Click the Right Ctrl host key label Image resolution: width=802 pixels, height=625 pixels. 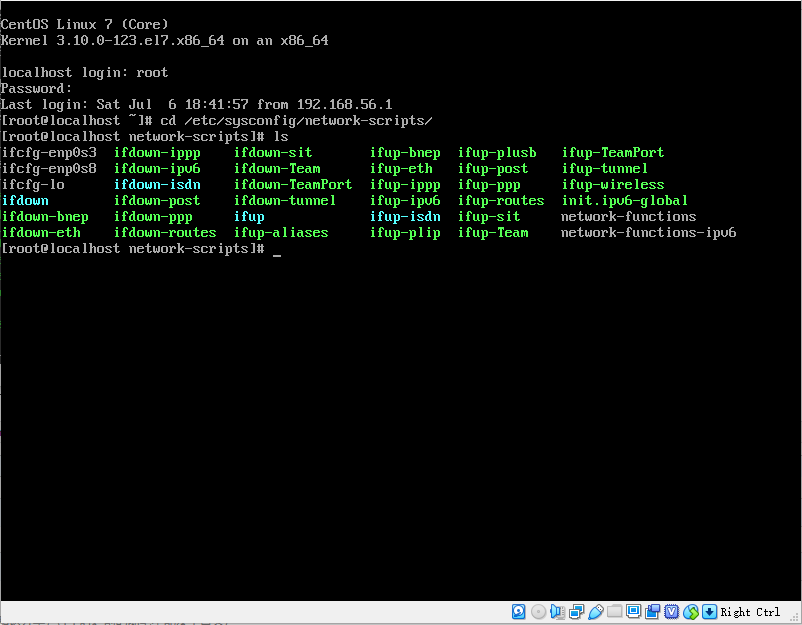[750, 612]
